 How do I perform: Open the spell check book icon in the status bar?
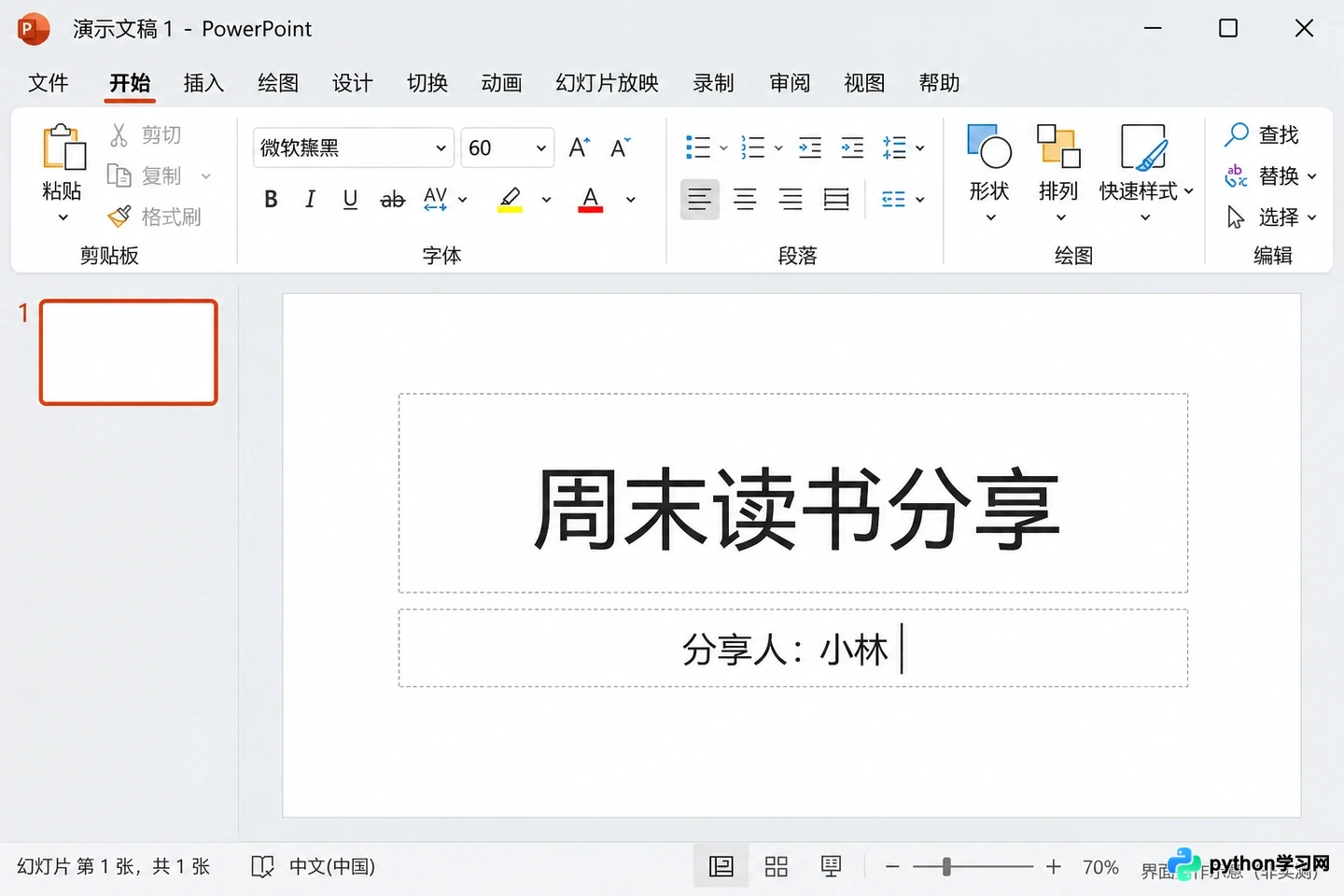pyautogui.click(x=262, y=867)
